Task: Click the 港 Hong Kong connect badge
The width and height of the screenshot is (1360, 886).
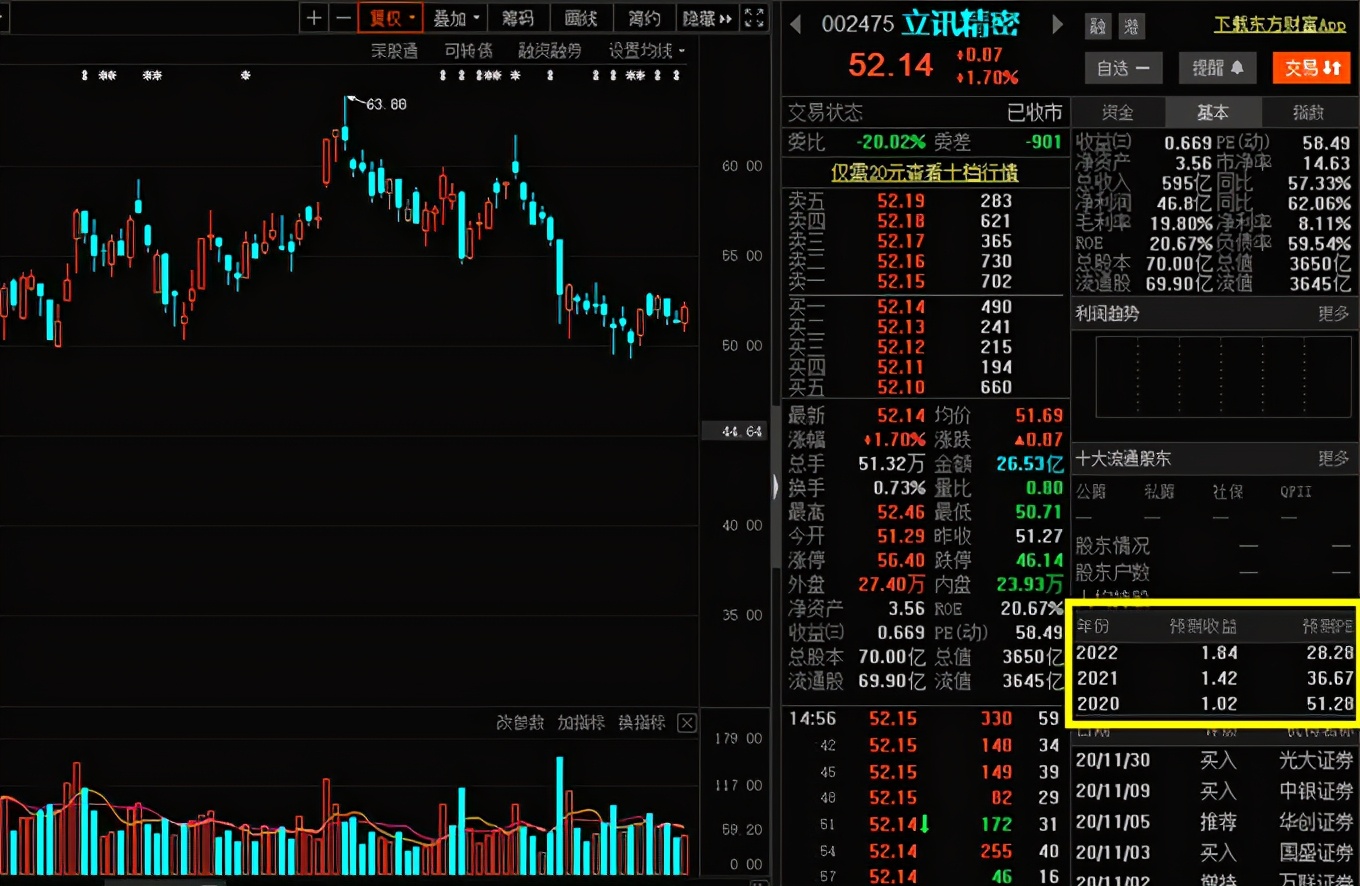Action: [1130, 25]
